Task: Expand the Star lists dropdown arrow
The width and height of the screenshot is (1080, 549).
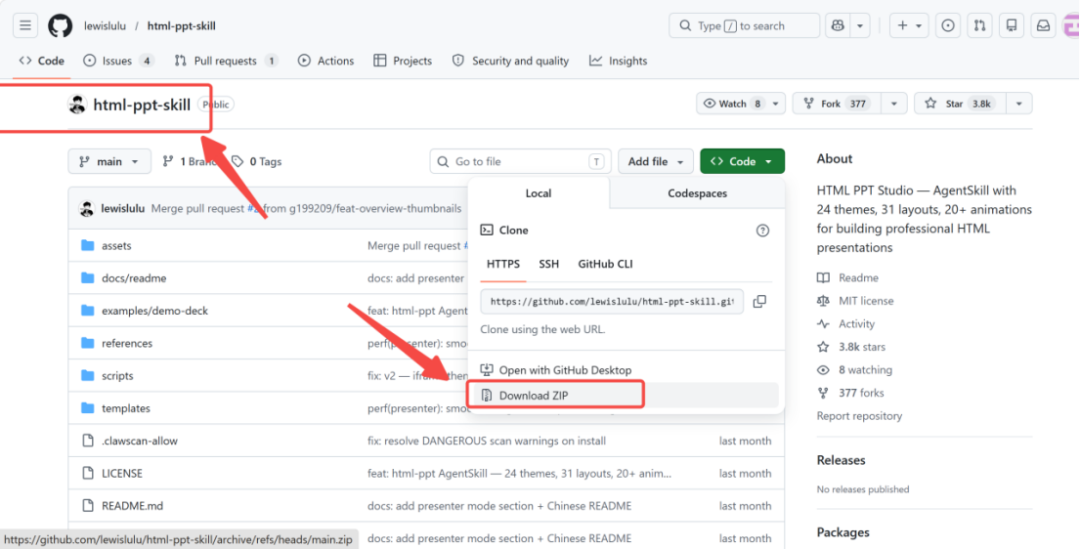Action: point(1019,103)
